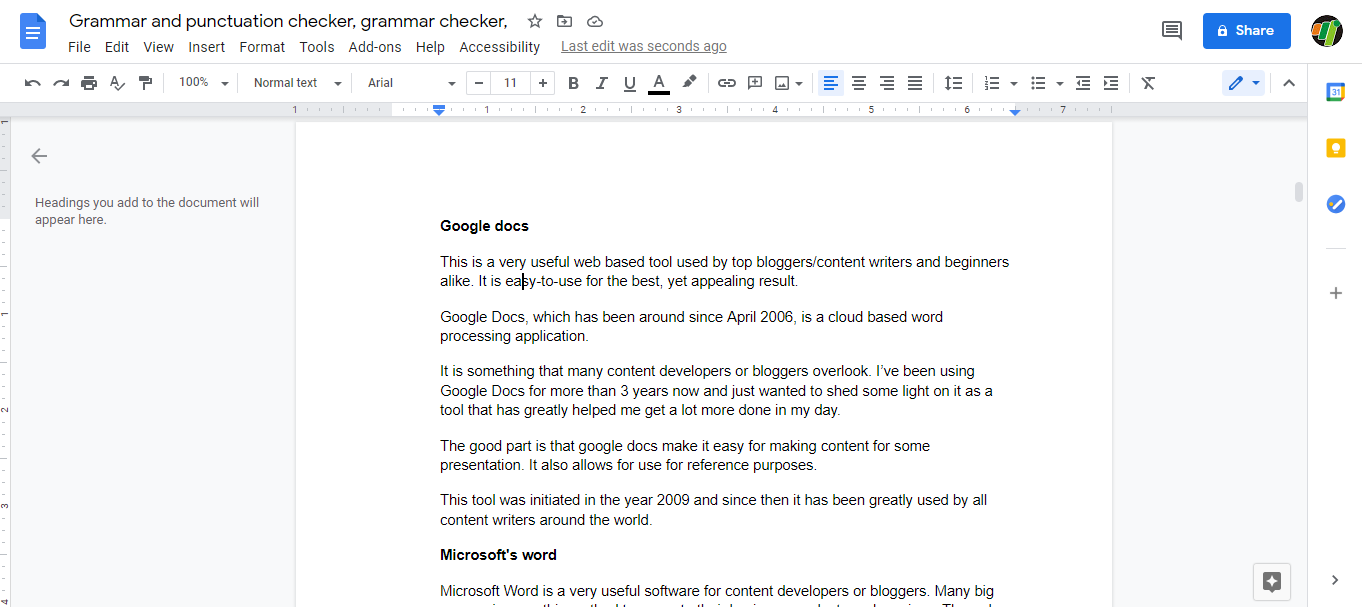Viewport: 1362px width, 607px height.
Task: Open Arial font dropdown
Action: coord(411,83)
